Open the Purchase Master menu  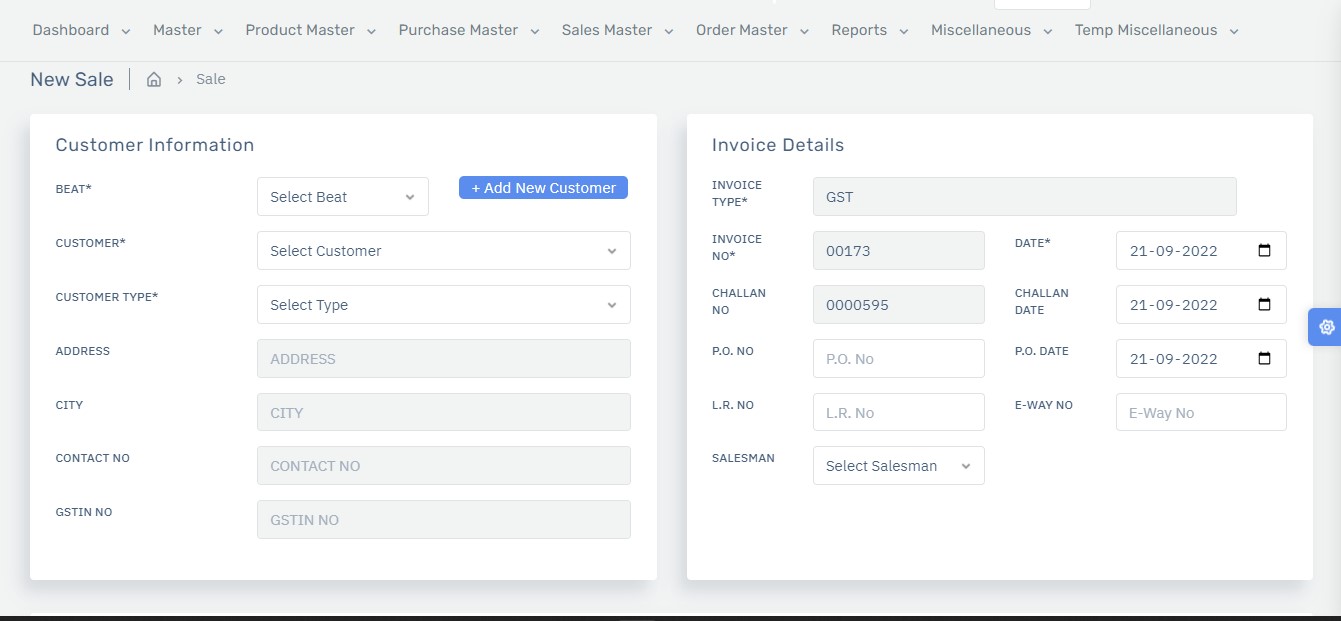(468, 30)
